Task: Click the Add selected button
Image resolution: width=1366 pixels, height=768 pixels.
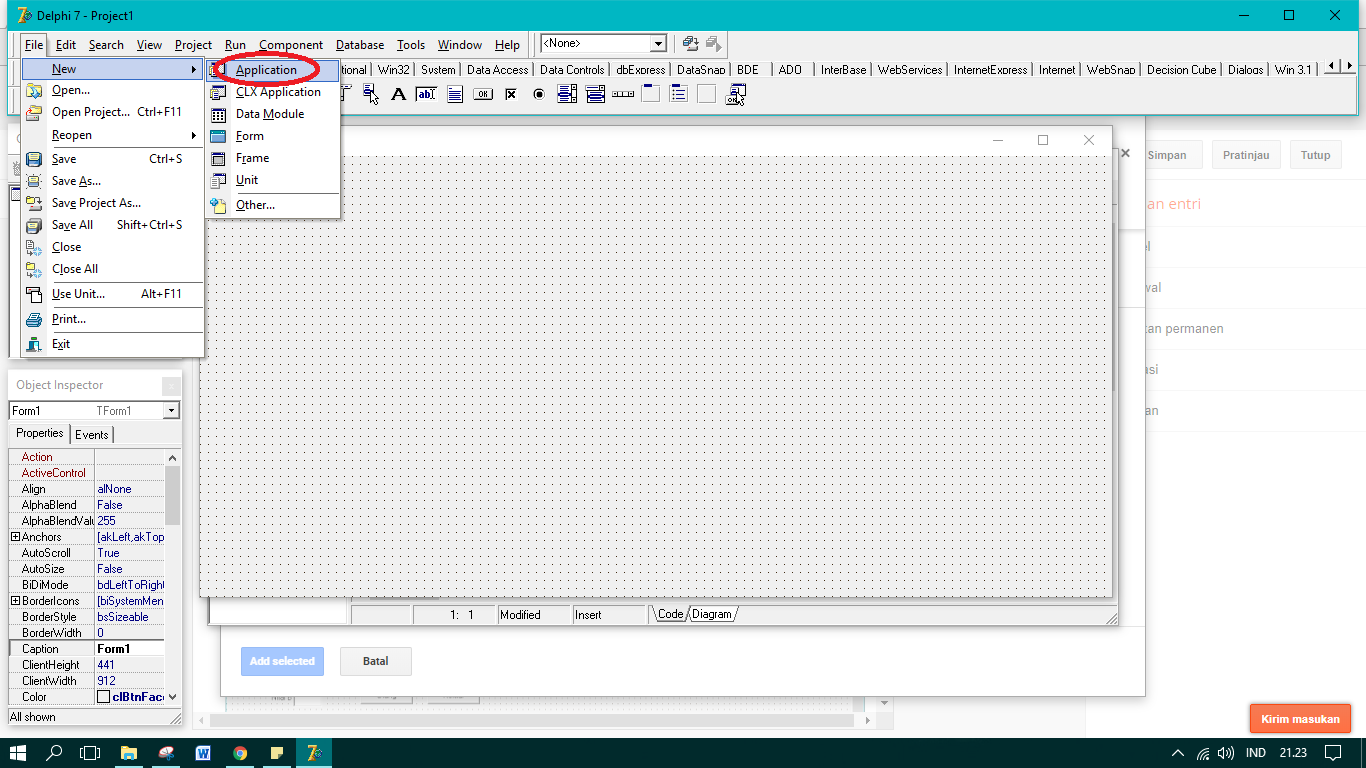Action: click(x=282, y=661)
